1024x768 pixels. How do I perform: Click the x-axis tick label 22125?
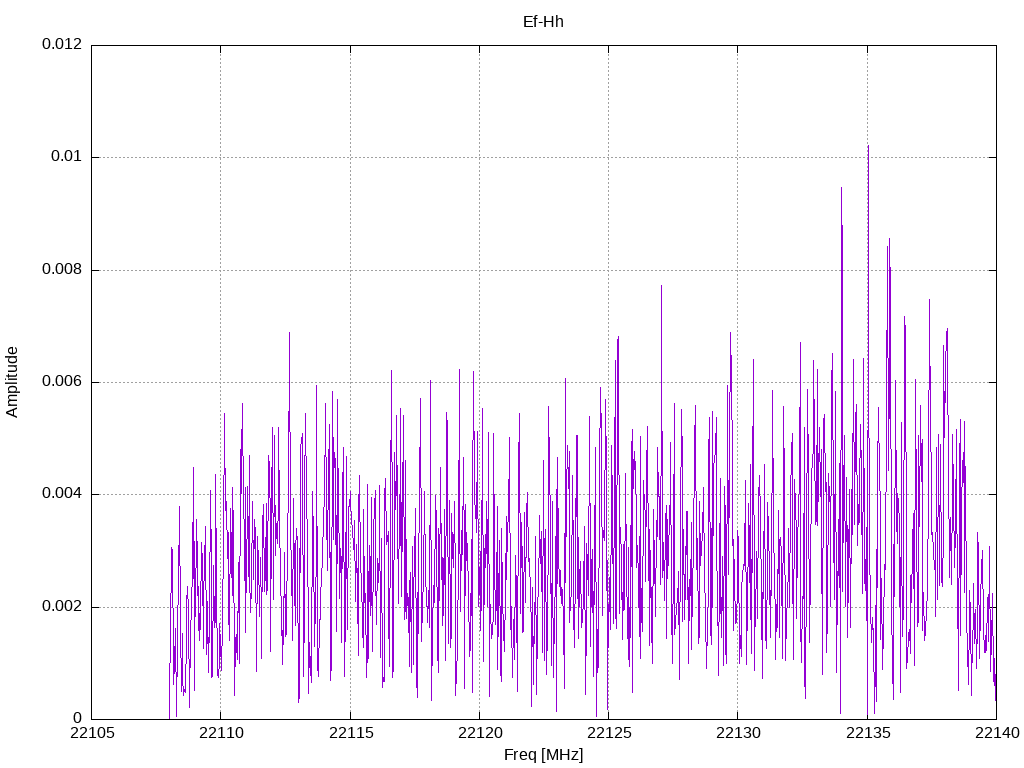click(609, 733)
